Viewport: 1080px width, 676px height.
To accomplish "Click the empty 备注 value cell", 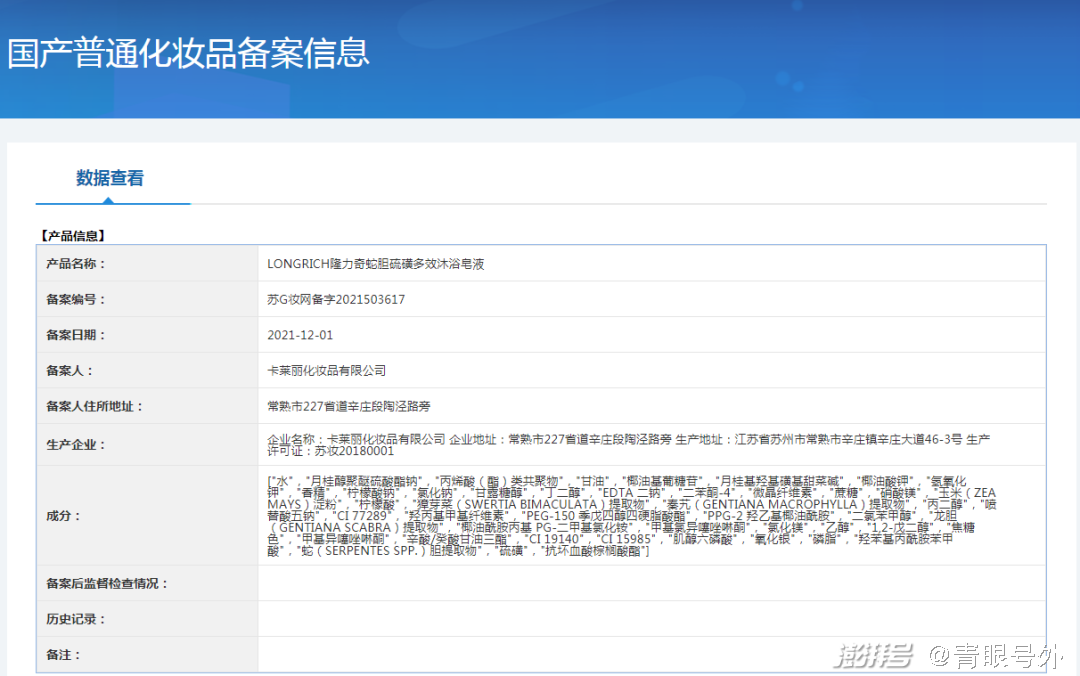I will tap(650, 654).
